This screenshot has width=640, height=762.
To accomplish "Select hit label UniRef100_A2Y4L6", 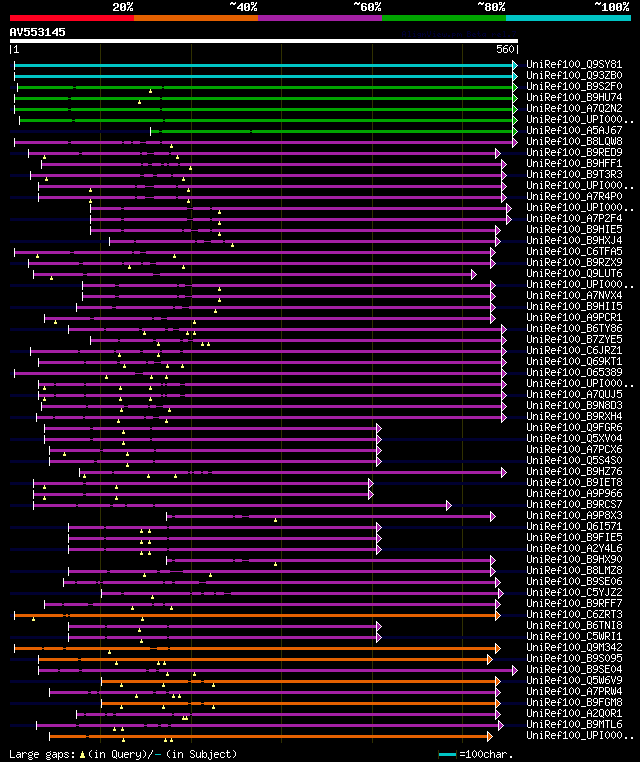I will (x=574, y=548).
